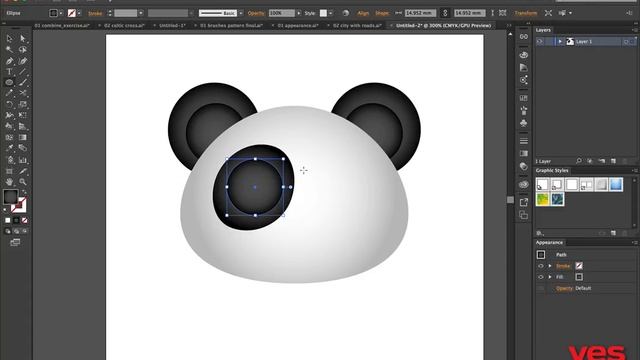Open the Stroke panel icon in dock
This screenshot has height=360, width=640.
[524, 141]
